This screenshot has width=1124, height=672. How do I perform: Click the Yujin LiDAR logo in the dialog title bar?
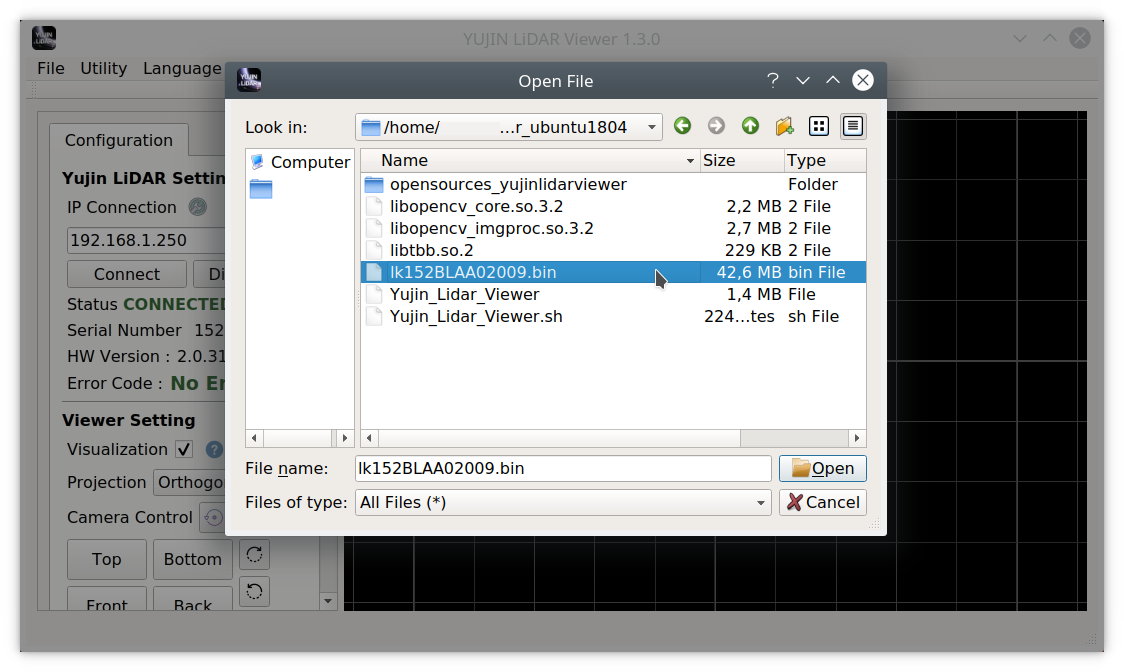tap(249, 80)
